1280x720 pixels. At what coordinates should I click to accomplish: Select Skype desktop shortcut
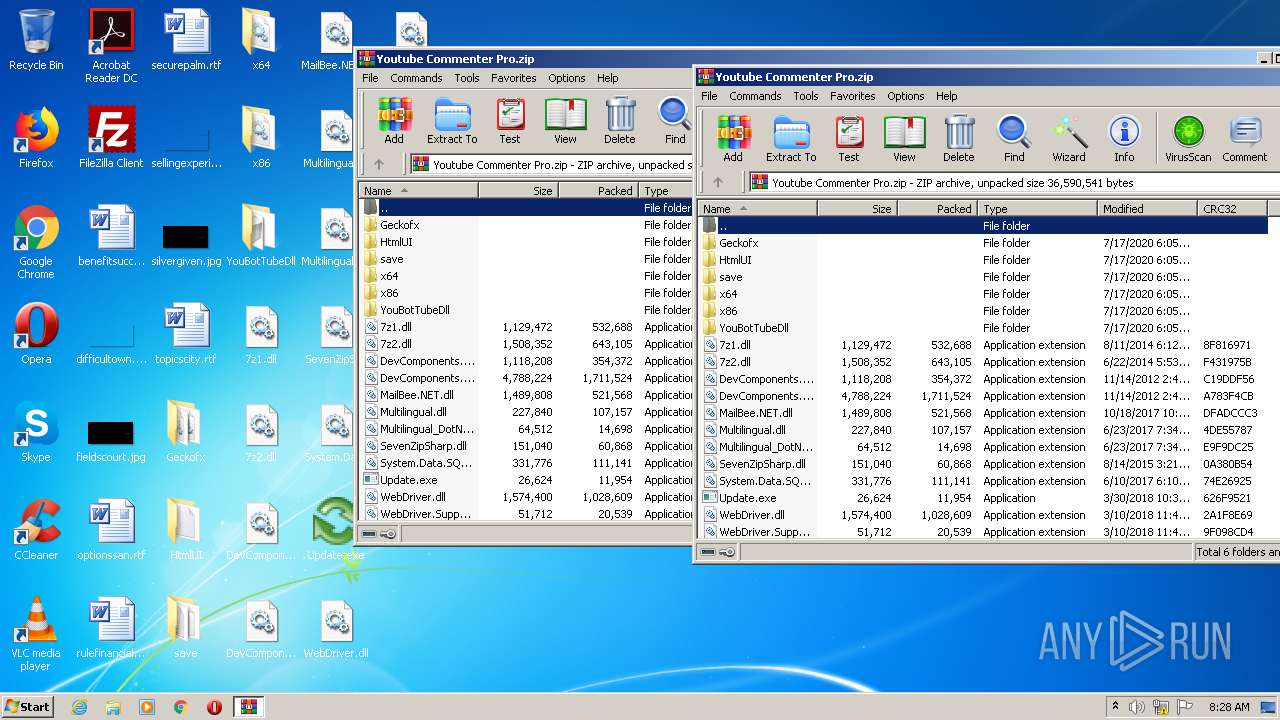(x=36, y=432)
